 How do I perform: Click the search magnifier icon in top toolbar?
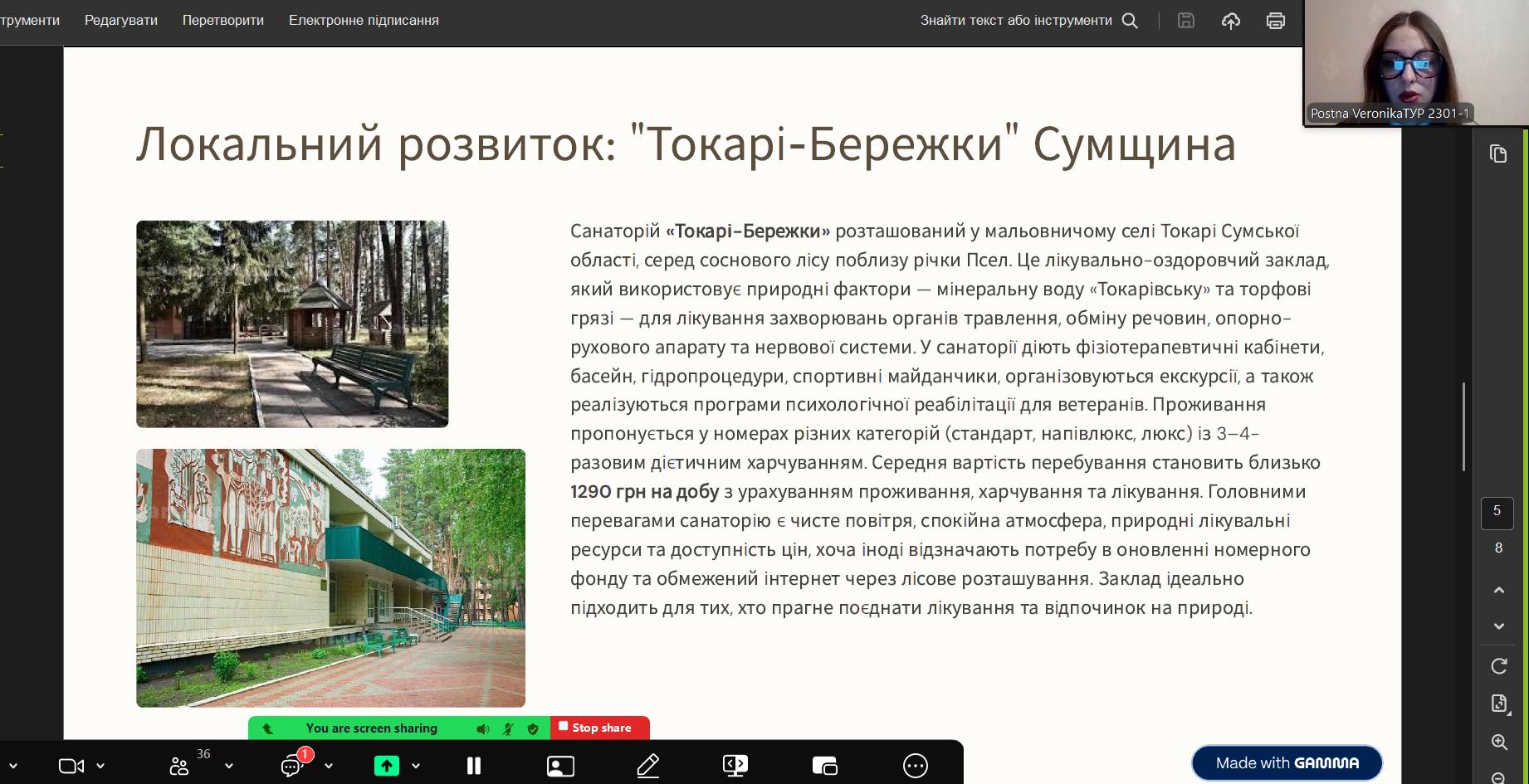[1130, 21]
